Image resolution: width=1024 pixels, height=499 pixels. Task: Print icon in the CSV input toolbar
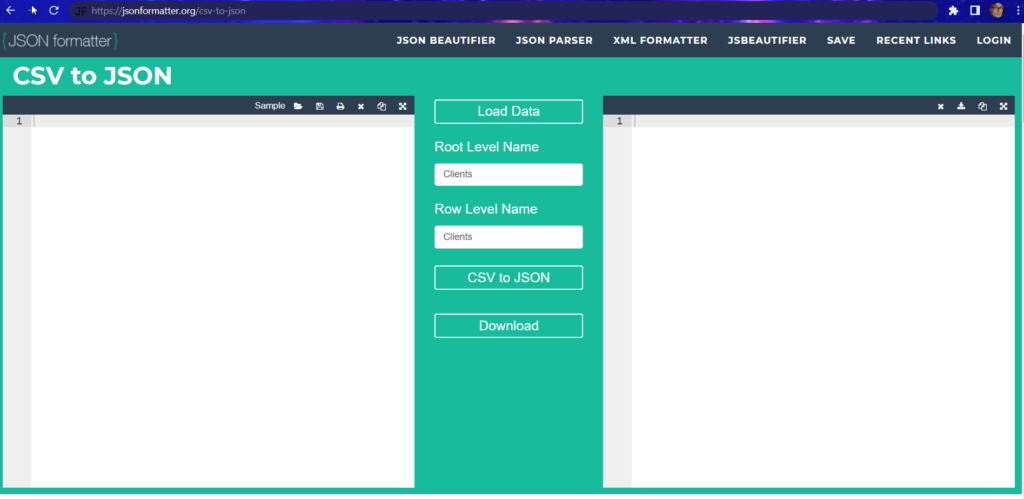coord(340,106)
